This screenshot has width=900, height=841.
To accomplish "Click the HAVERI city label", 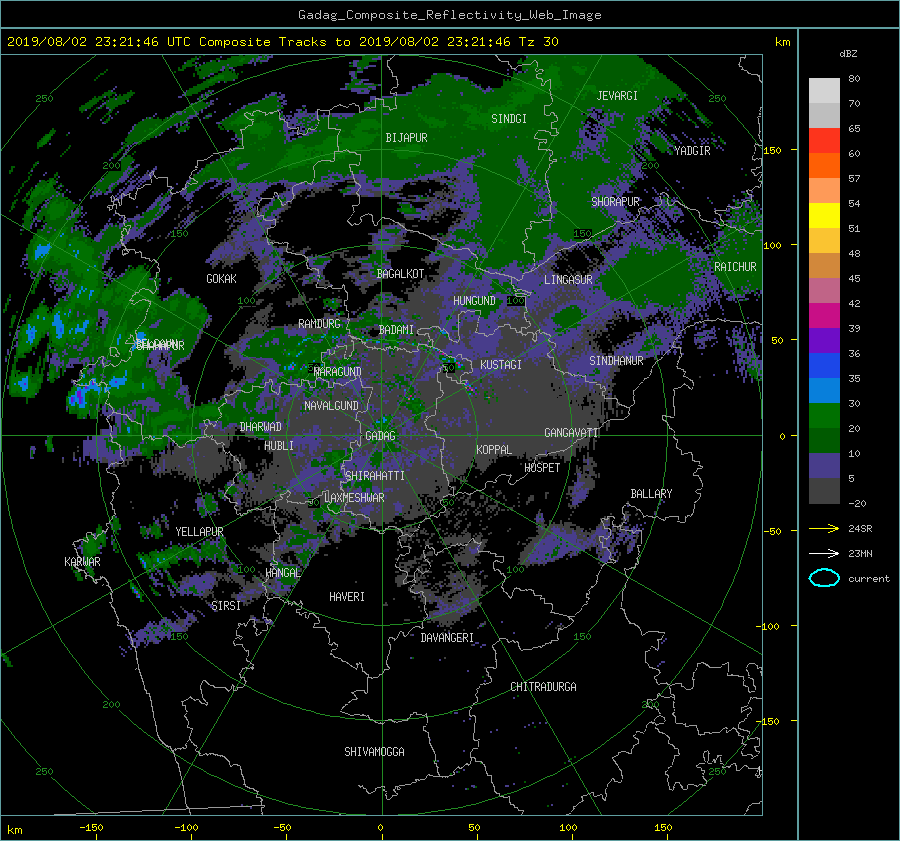I will coord(347,597).
